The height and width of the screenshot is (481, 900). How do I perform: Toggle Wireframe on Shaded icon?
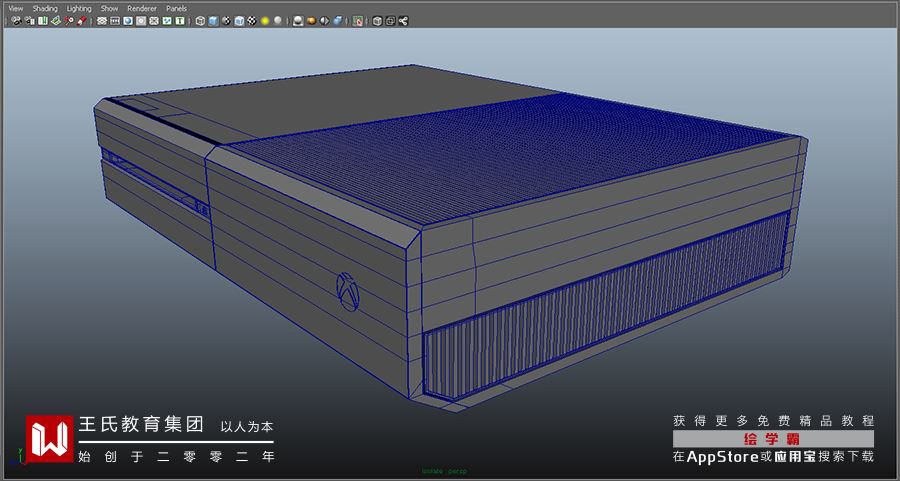(x=239, y=21)
